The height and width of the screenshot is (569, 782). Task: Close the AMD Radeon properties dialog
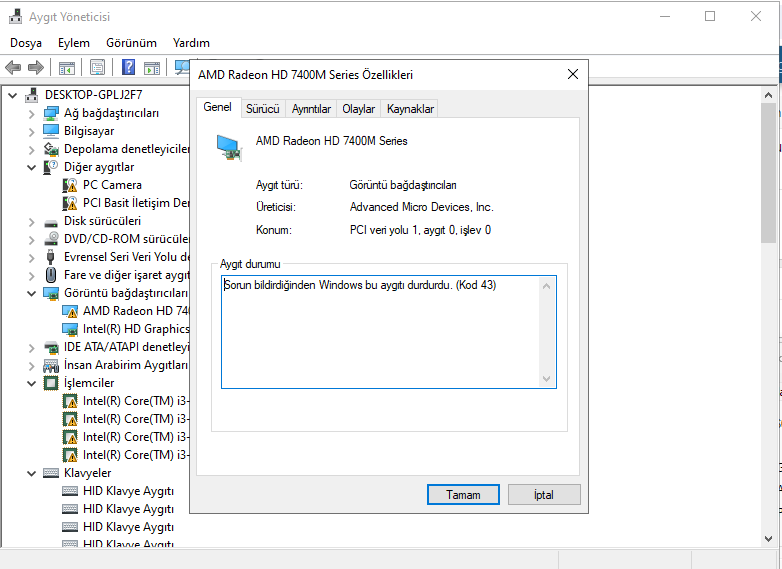tap(573, 74)
